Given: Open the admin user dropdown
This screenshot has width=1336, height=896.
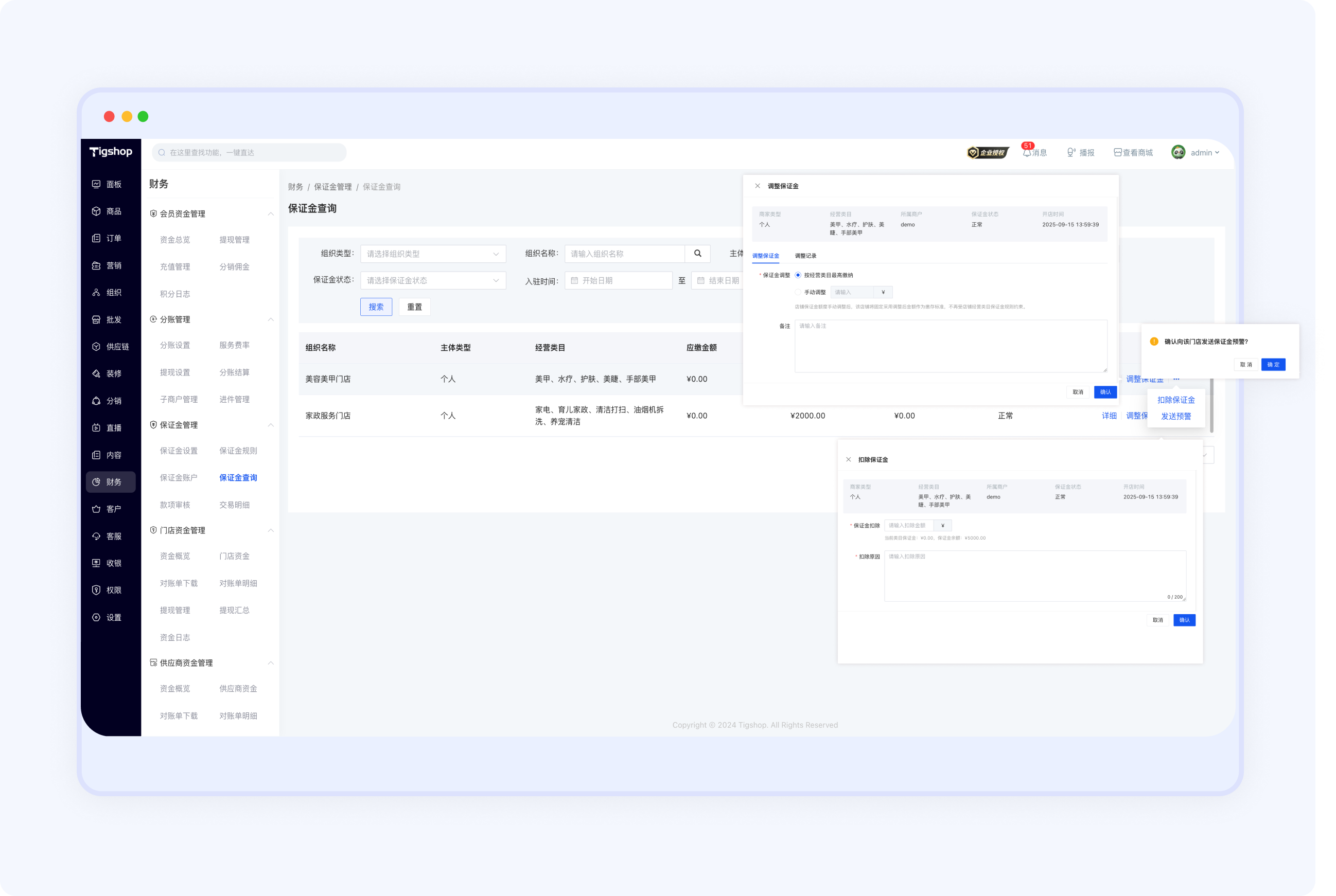Looking at the screenshot, I should coord(1195,153).
